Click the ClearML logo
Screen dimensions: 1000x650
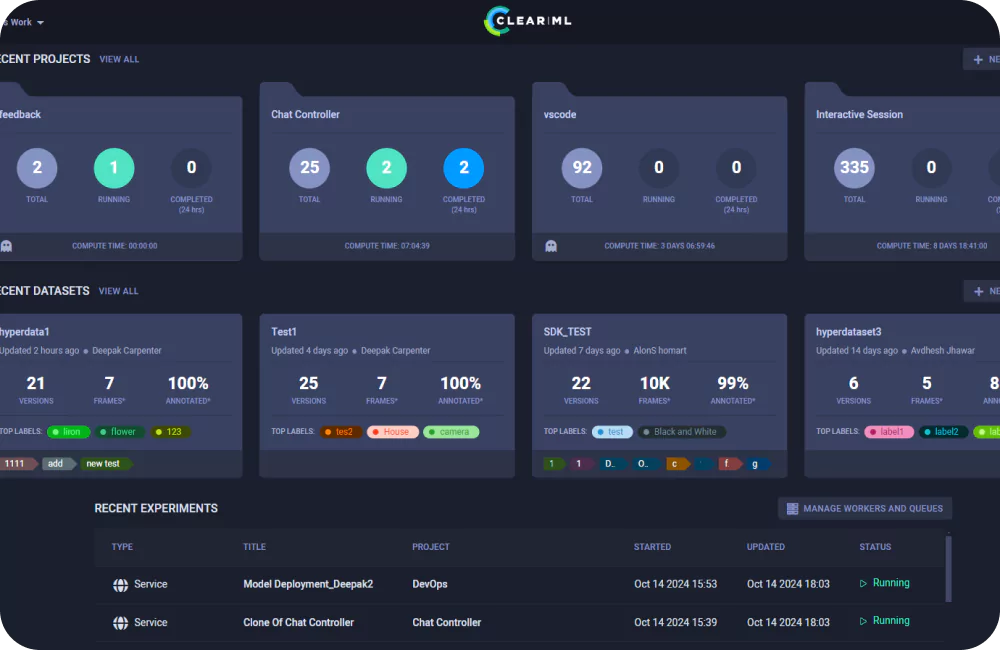click(528, 21)
